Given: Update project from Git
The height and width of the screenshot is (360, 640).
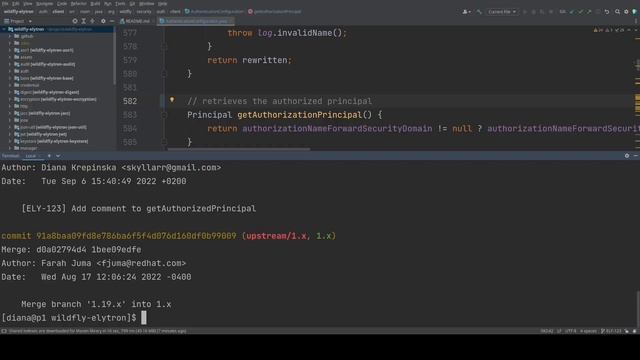Looking at the screenshot, I should click(572, 12).
